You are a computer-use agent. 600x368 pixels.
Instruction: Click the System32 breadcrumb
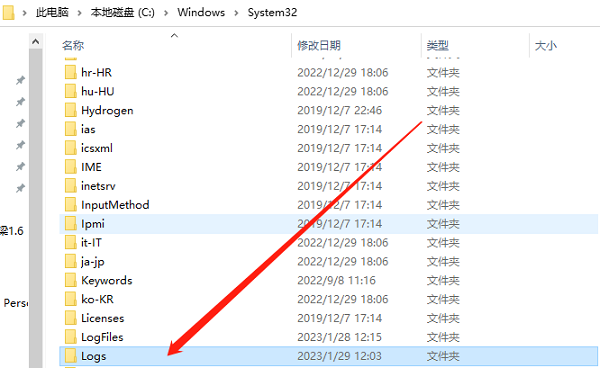(x=272, y=12)
